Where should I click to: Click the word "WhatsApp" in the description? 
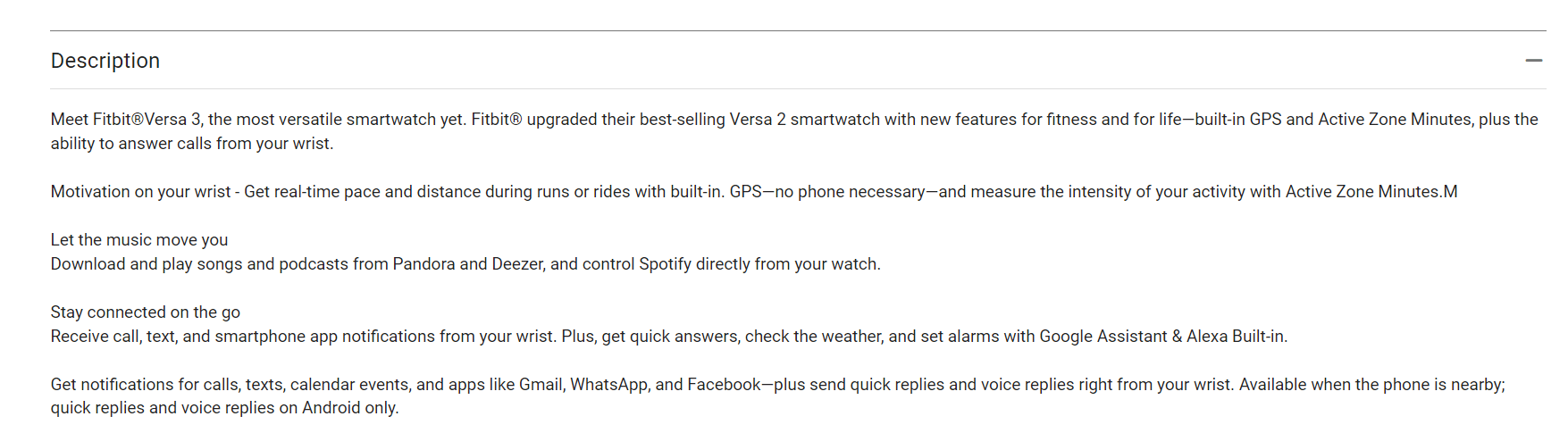(608, 385)
